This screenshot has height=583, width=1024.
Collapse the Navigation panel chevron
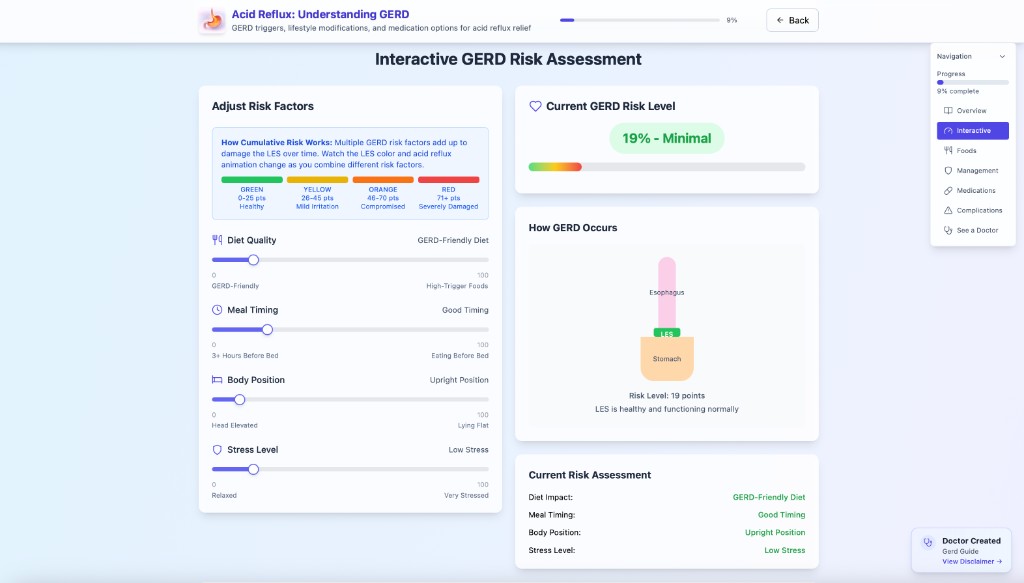click(x=1004, y=56)
